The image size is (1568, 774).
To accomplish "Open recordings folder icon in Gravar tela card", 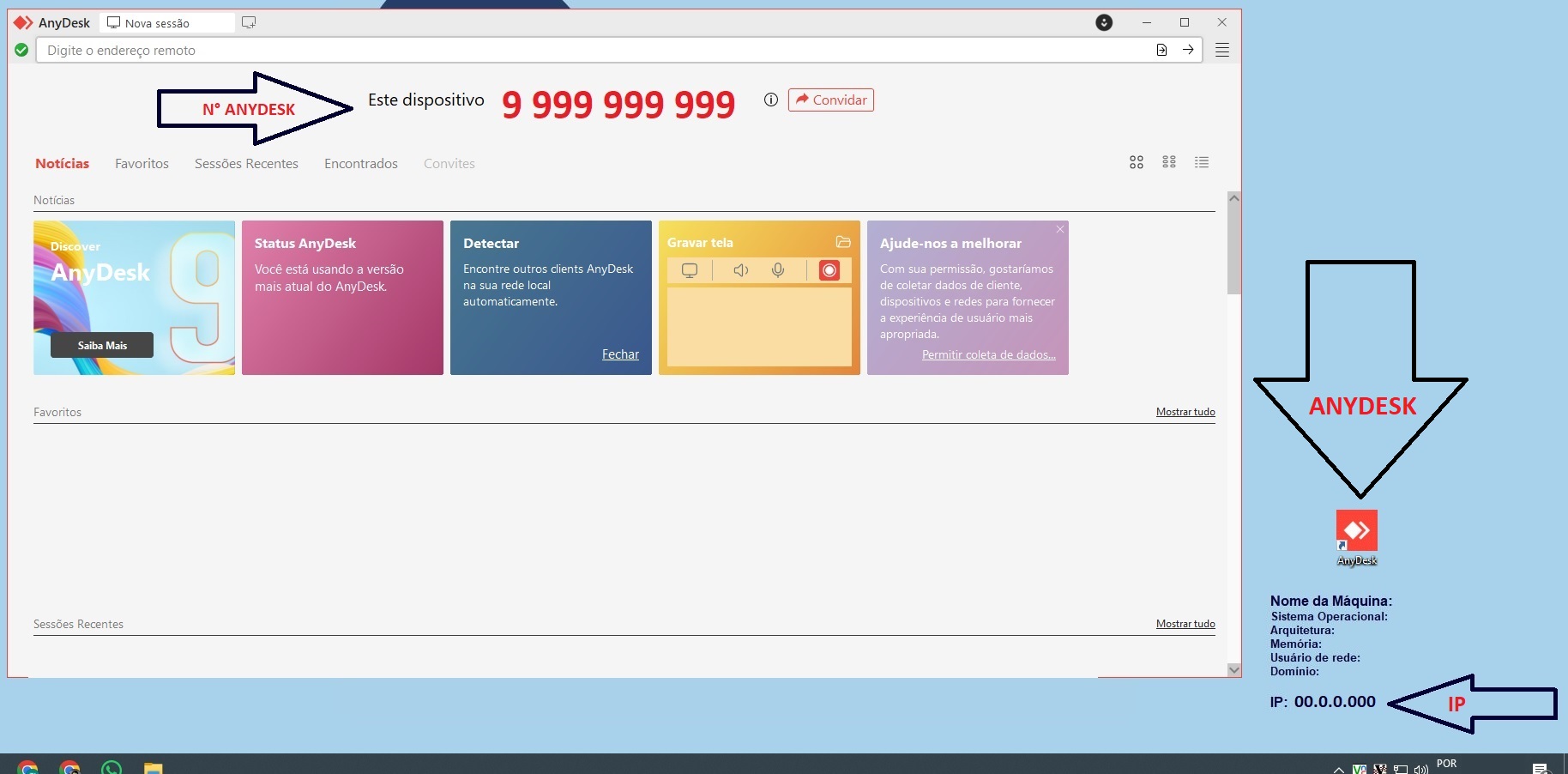I will coord(843,242).
